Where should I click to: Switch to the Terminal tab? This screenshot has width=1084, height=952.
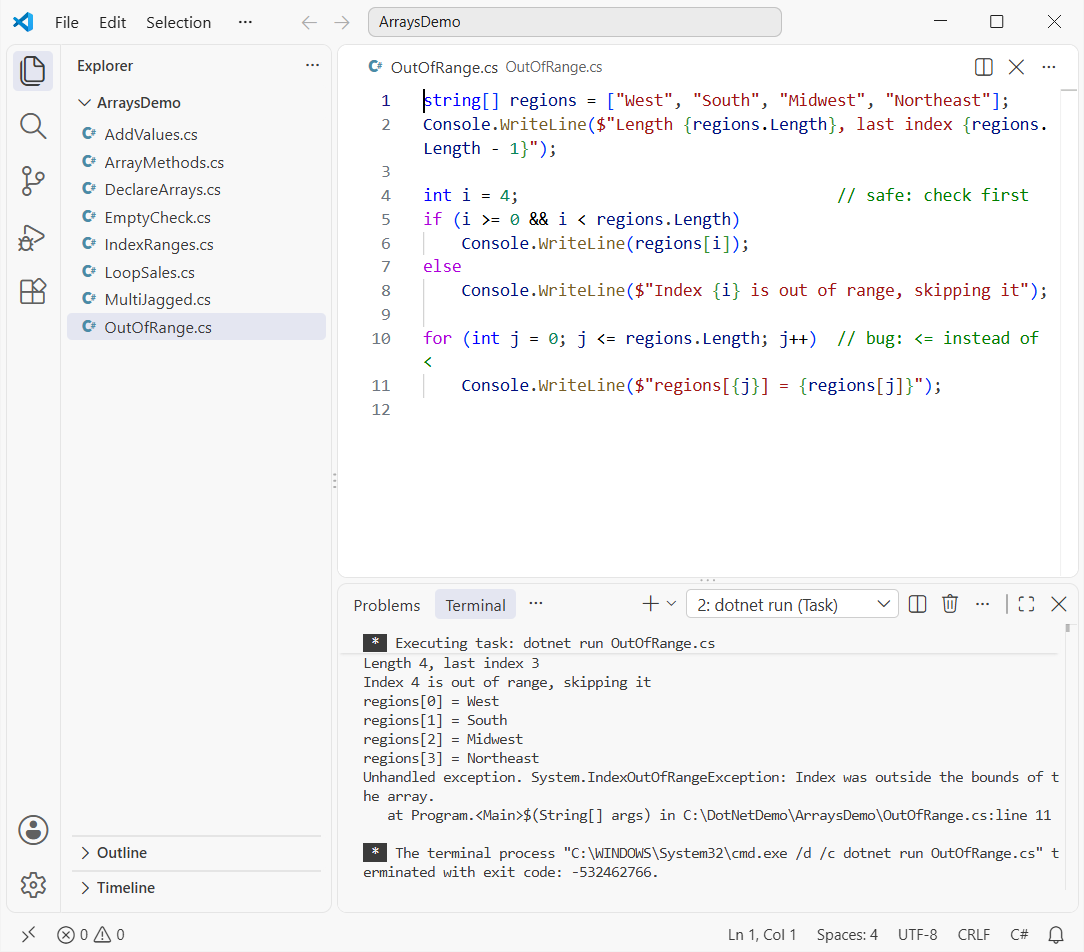(475, 605)
